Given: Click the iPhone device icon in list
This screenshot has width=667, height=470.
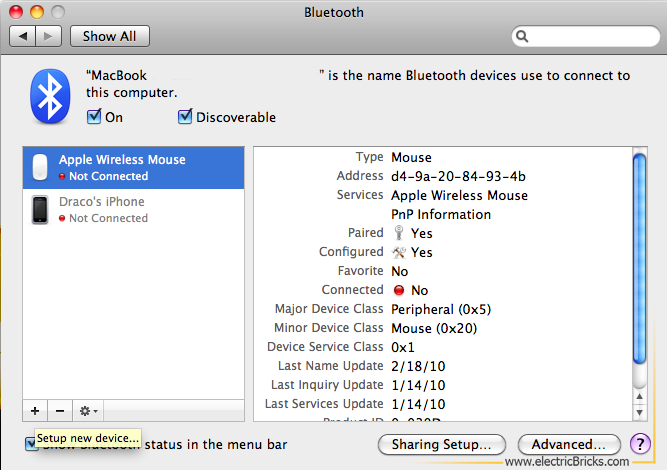Looking at the screenshot, I should point(40,209).
